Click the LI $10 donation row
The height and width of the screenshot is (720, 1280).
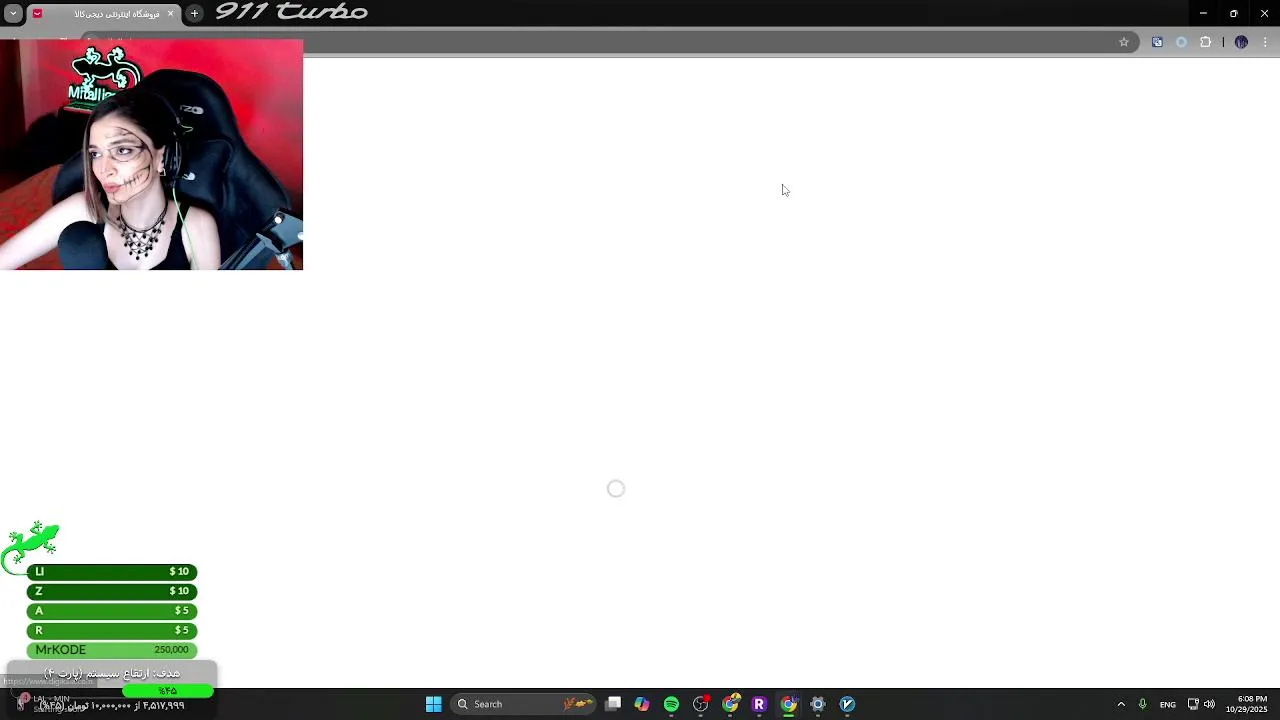coord(111,572)
